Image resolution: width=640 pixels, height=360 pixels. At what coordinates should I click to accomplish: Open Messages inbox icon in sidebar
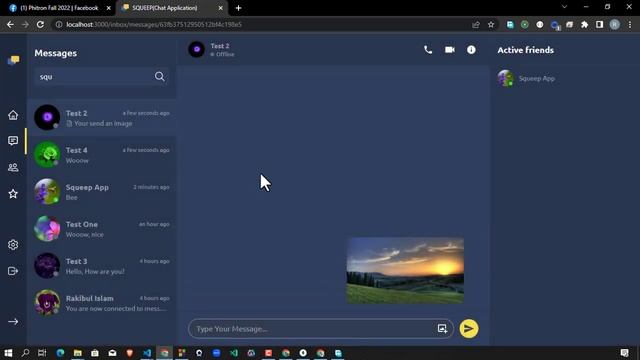coord(13,141)
